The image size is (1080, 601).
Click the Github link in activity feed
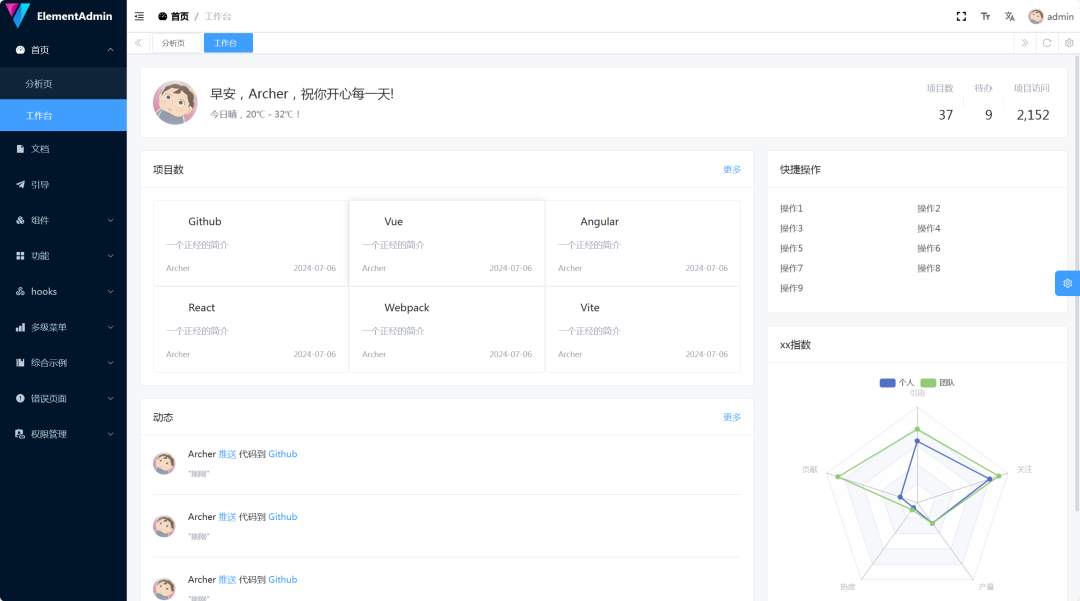point(282,453)
